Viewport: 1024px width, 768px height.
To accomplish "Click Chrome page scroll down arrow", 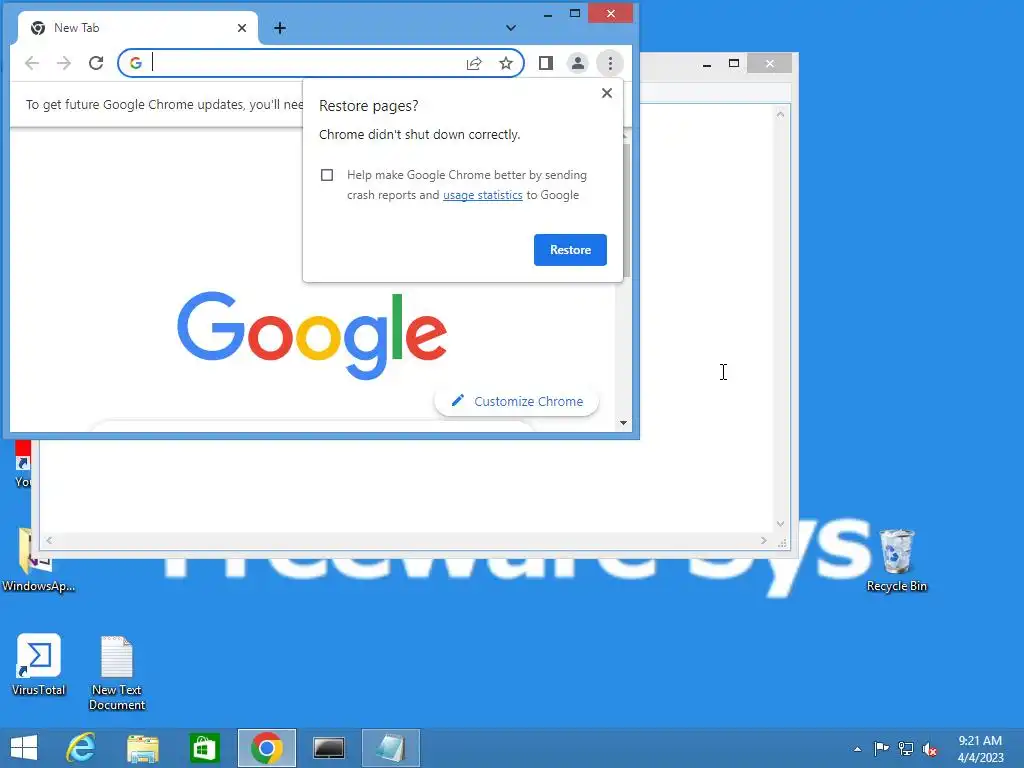I will (624, 423).
